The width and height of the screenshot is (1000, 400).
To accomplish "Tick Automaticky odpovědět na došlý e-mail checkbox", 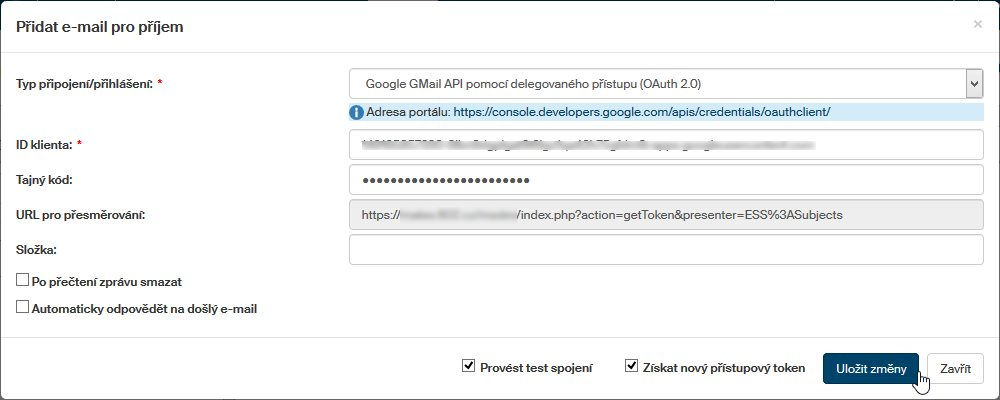I will coord(23,309).
